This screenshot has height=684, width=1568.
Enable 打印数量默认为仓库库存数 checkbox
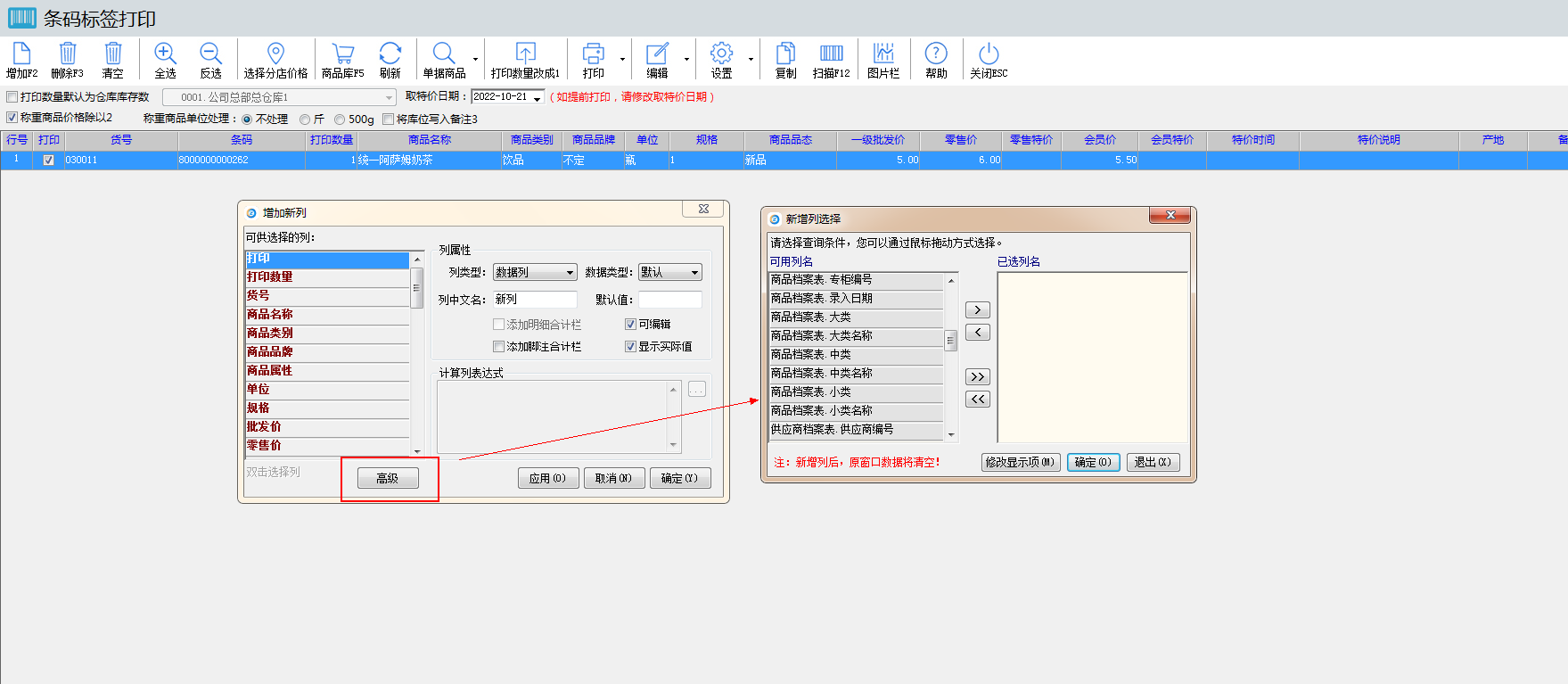[x=12, y=97]
